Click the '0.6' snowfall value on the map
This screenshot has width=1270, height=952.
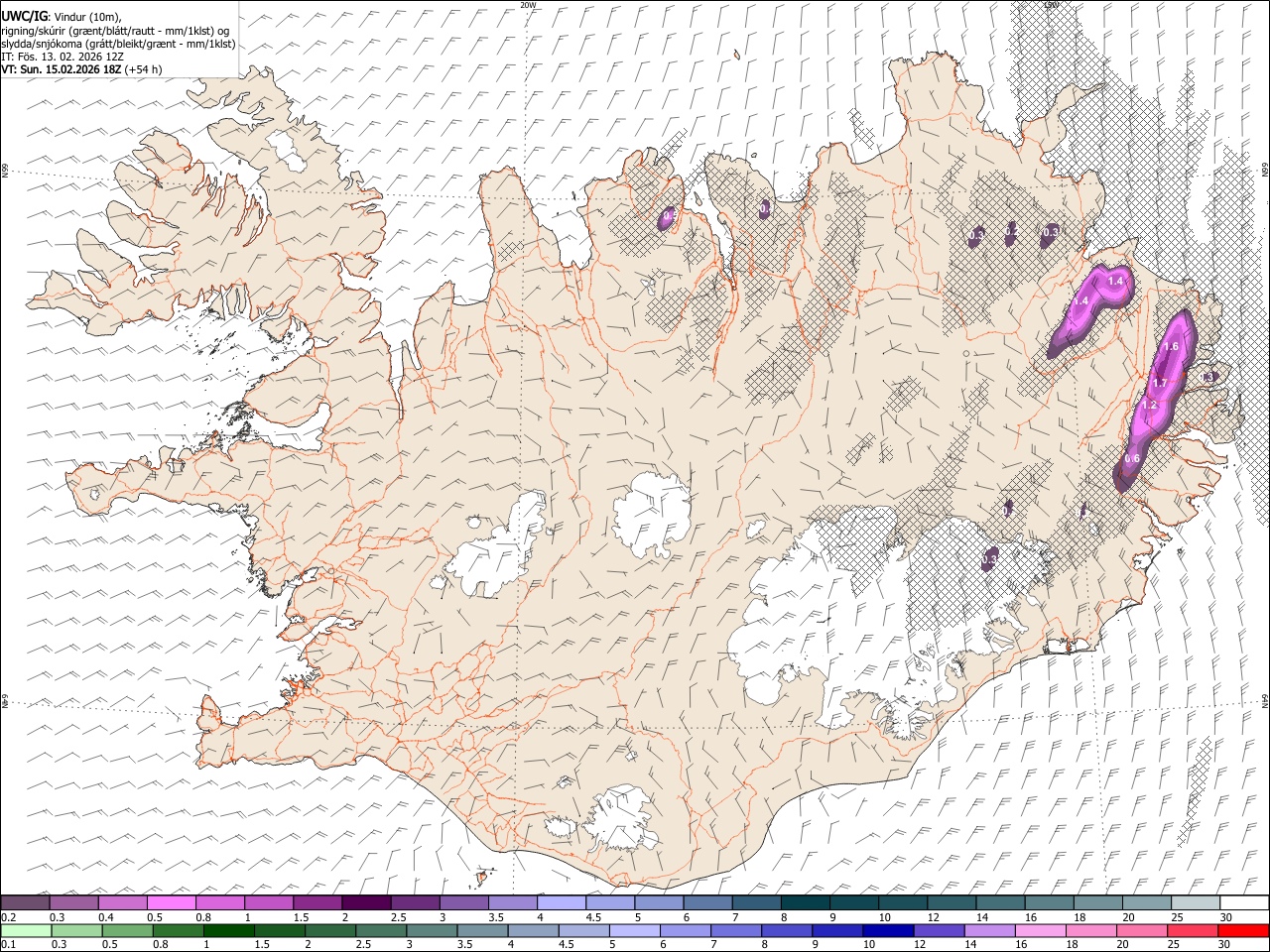coord(1132,458)
